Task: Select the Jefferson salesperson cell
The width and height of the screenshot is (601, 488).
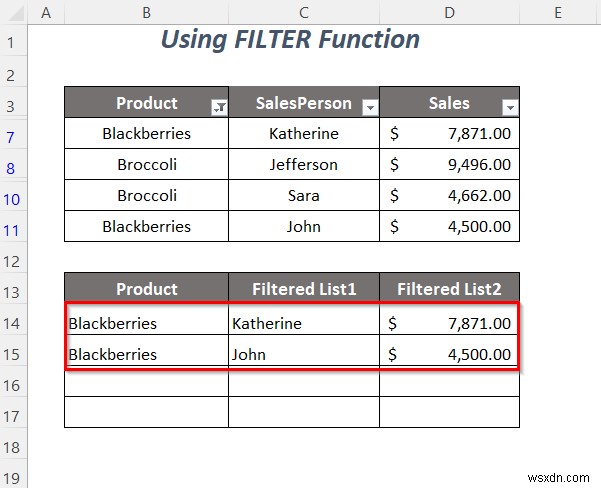Action: pos(303,164)
